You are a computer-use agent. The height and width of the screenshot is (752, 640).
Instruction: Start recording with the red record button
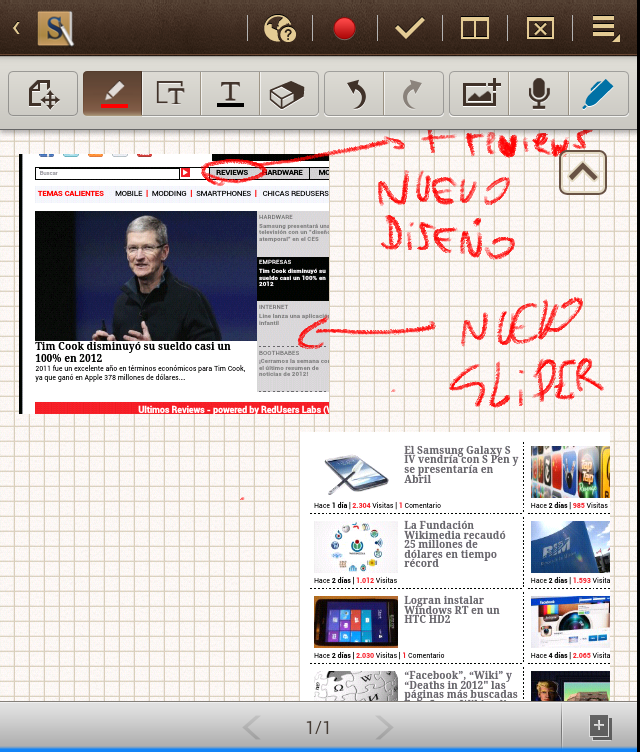pyautogui.click(x=344, y=29)
